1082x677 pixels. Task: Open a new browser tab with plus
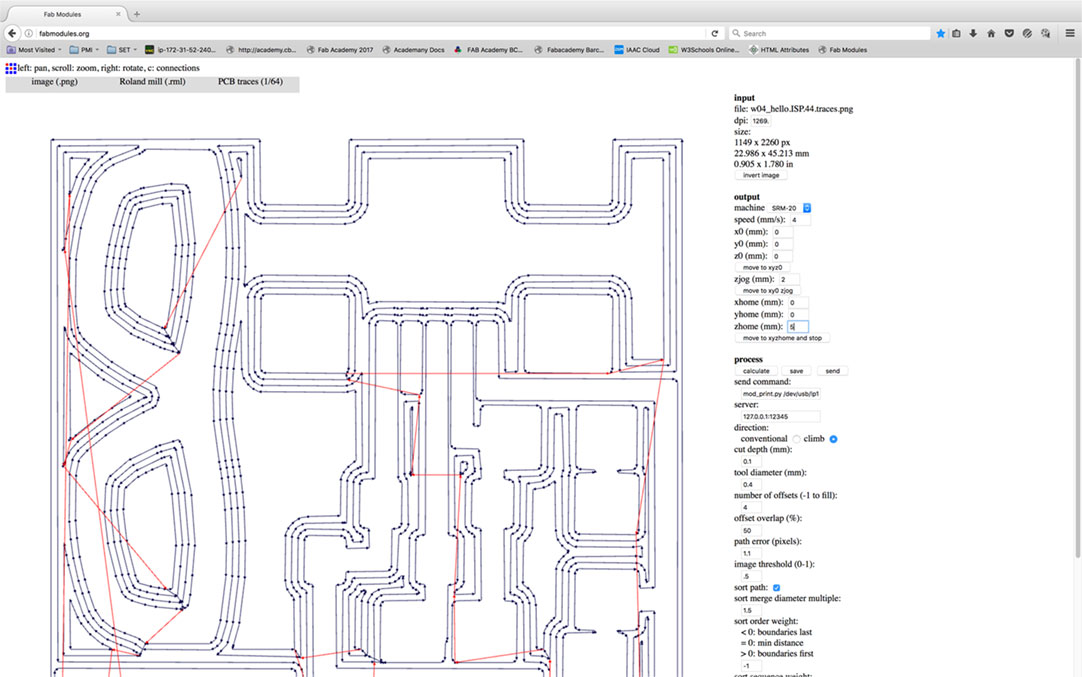(137, 14)
